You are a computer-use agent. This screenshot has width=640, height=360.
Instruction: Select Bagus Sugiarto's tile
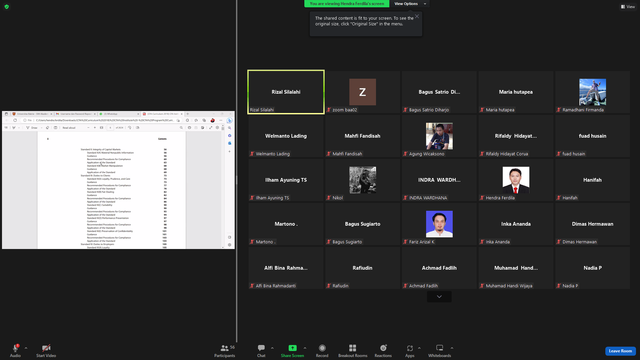362,224
